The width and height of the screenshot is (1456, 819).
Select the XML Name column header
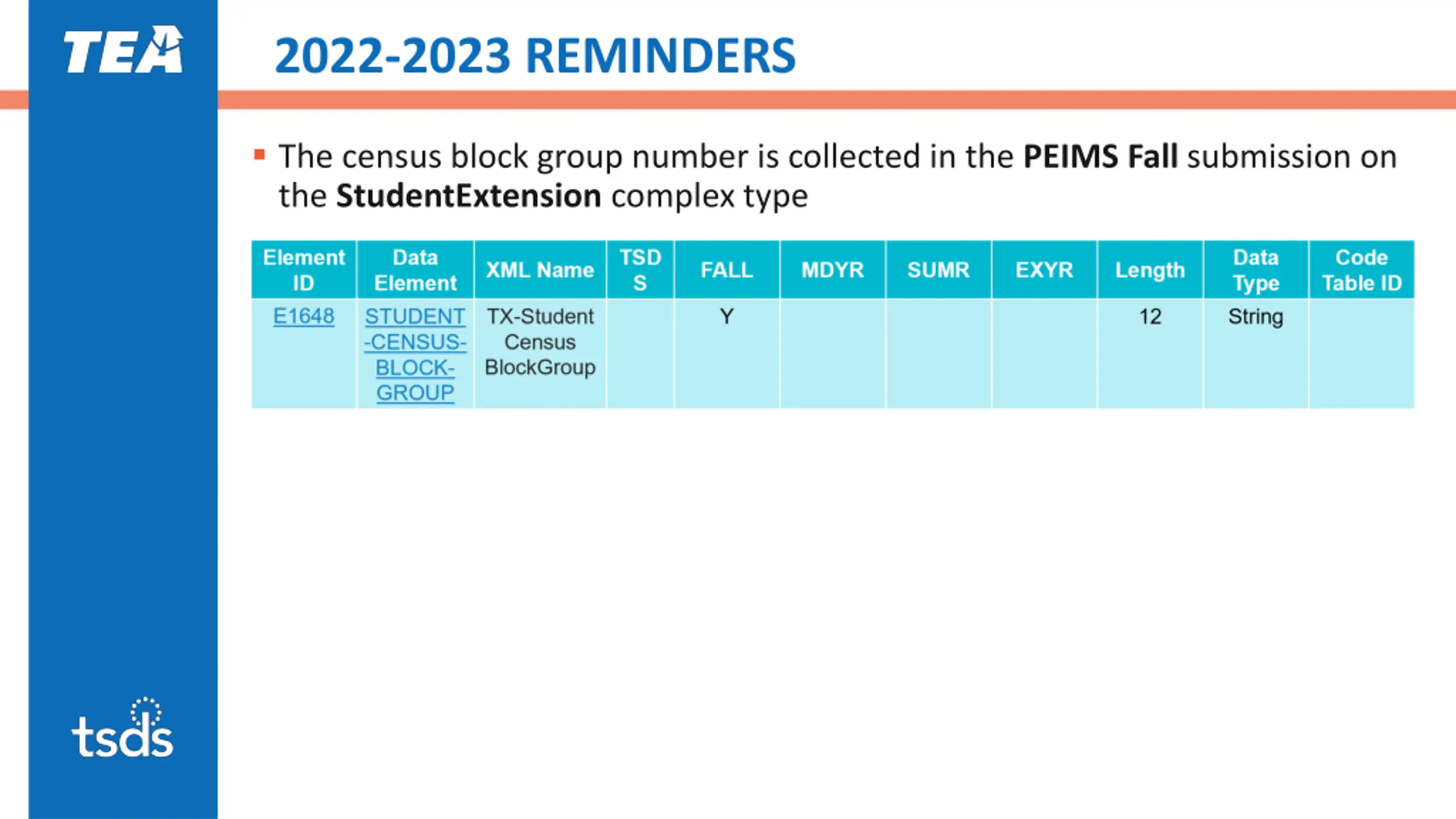pos(540,270)
